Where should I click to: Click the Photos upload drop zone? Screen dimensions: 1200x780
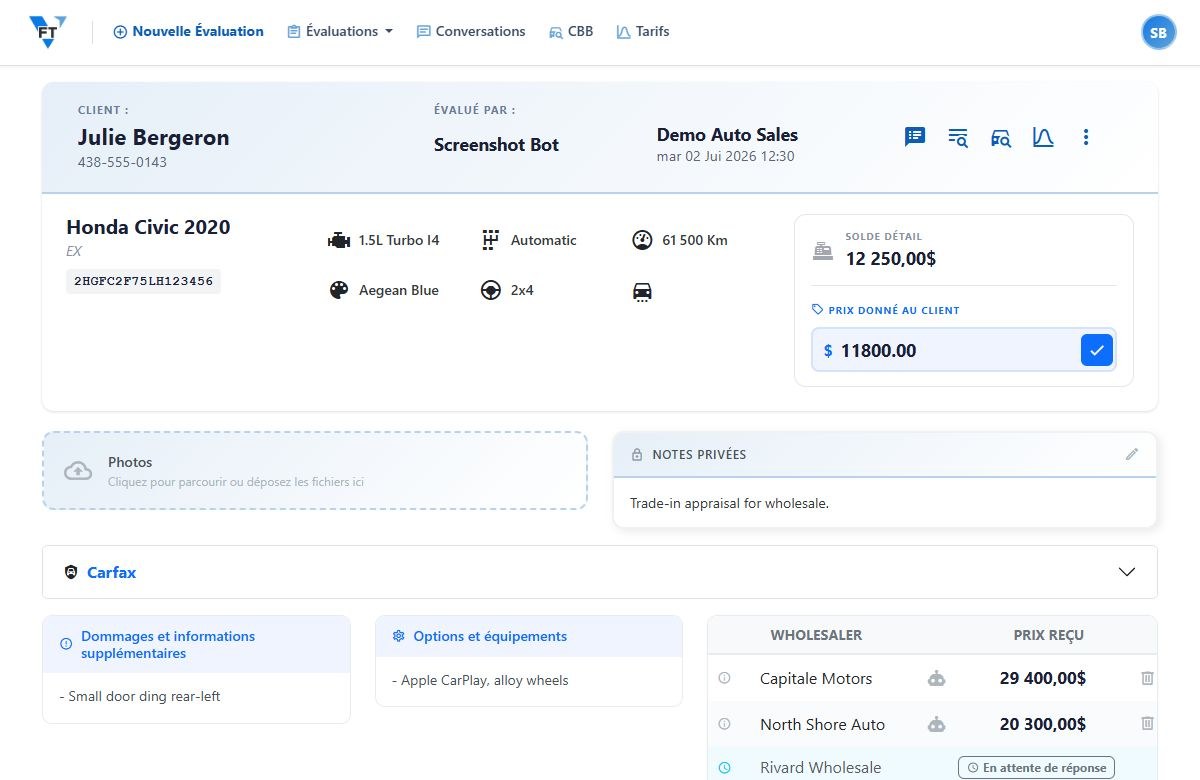[x=314, y=471]
